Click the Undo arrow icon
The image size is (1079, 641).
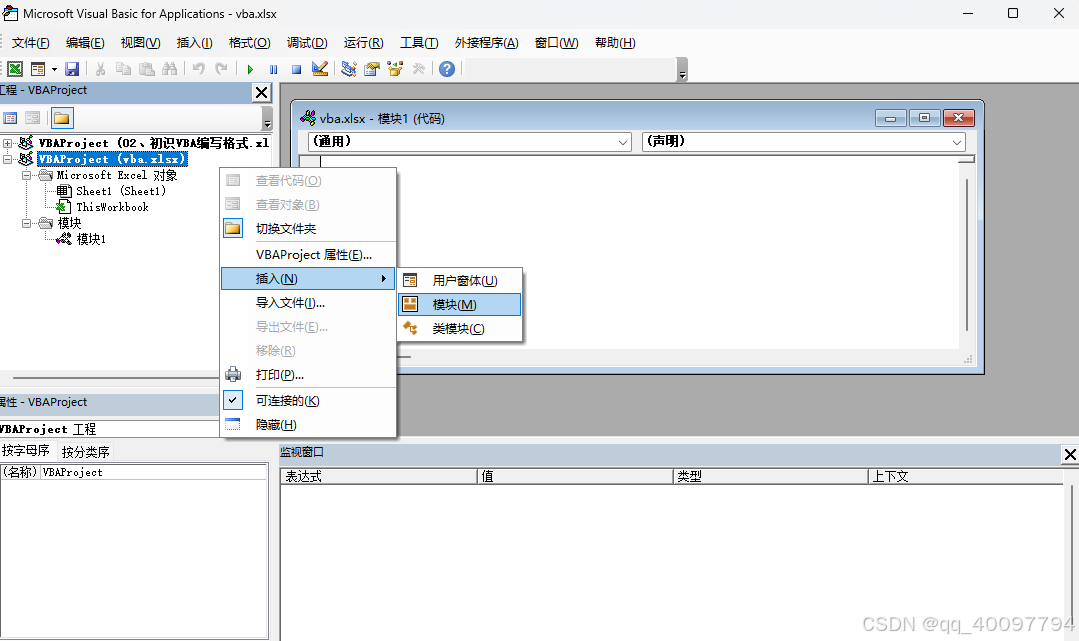pyautogui.click(x=199, y=69)
